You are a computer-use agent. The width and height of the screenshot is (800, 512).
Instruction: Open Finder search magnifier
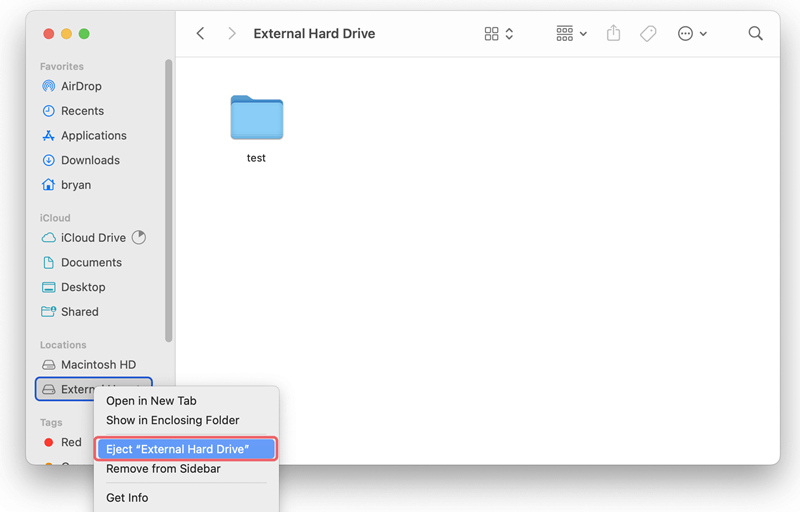756,34
